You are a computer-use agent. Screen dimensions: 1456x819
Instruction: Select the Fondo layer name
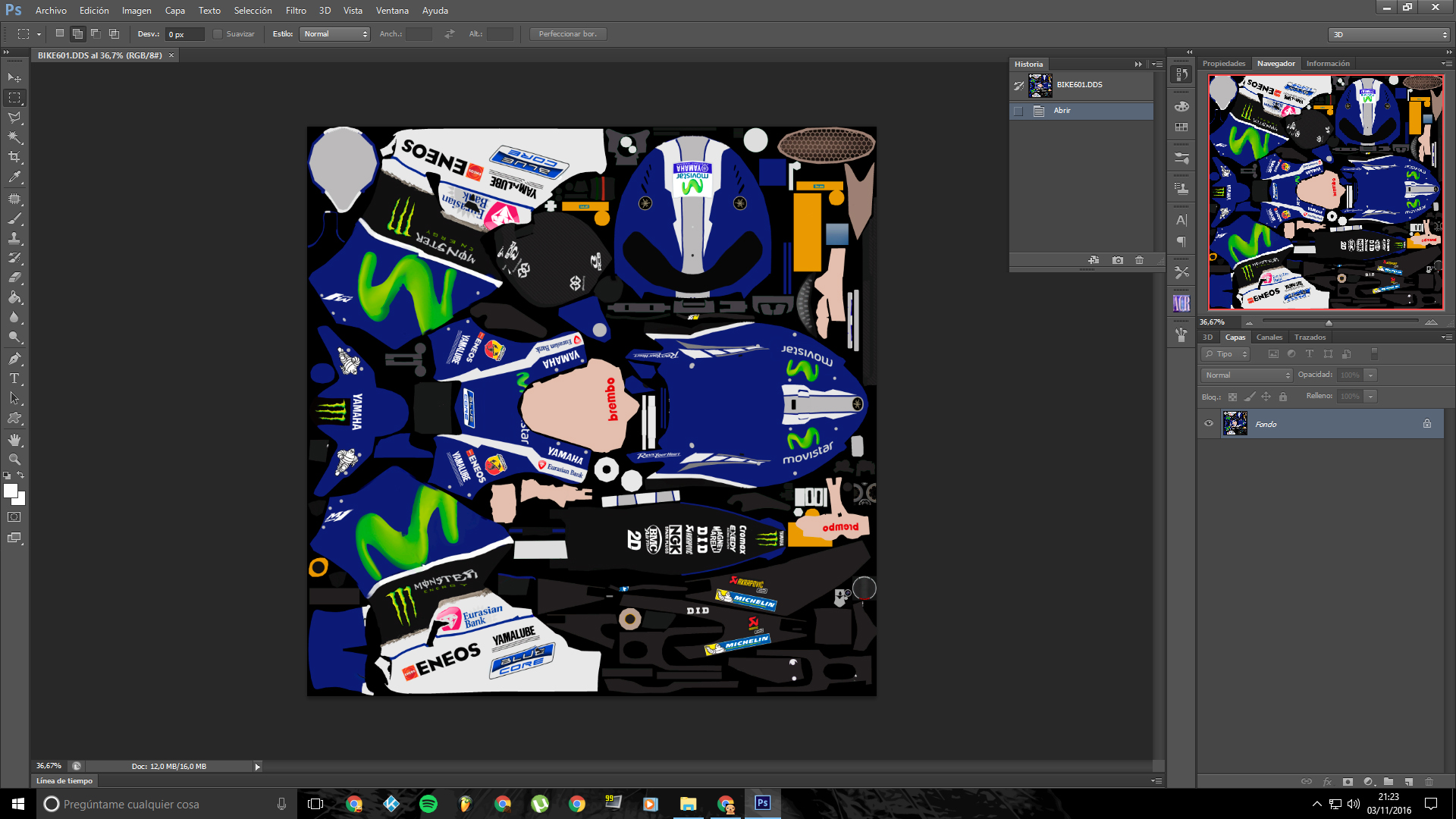[x=1266, y=425]
